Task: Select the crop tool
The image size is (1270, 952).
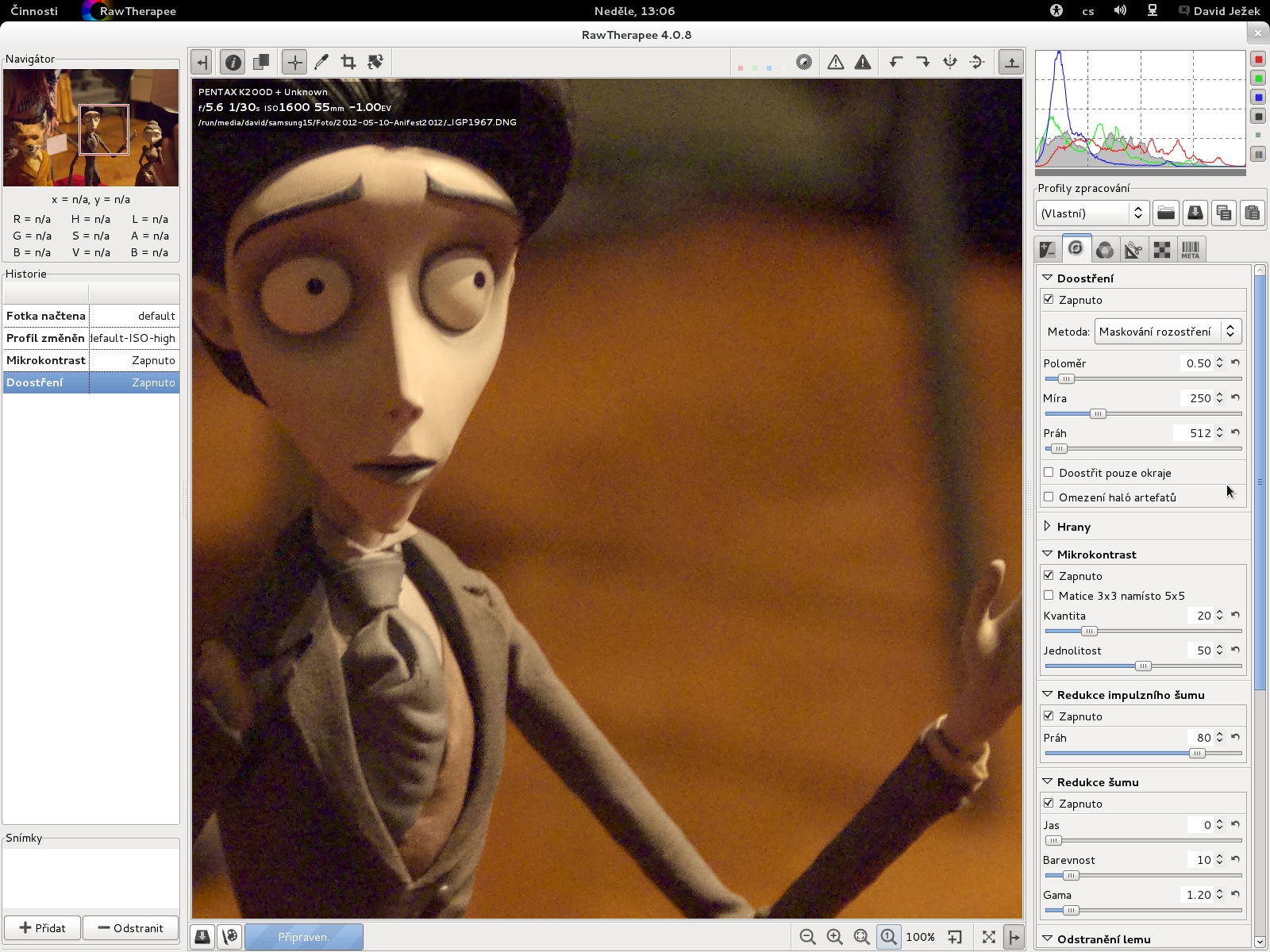Action: tap(348, 62)
